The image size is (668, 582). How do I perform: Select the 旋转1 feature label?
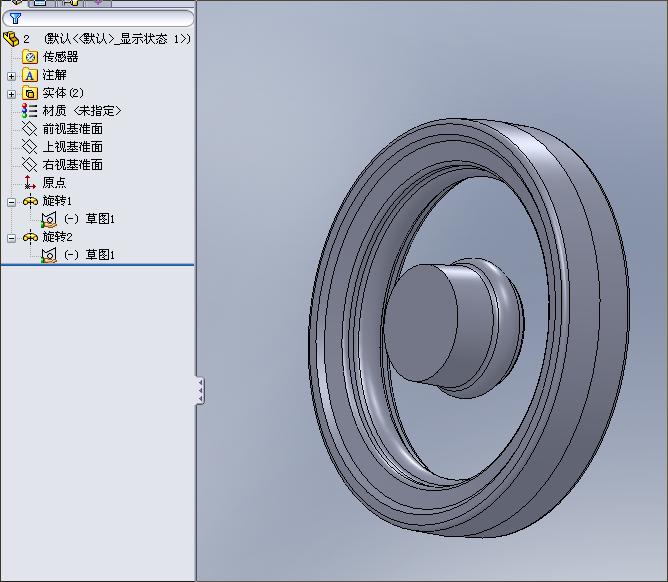tap(57, 201)
